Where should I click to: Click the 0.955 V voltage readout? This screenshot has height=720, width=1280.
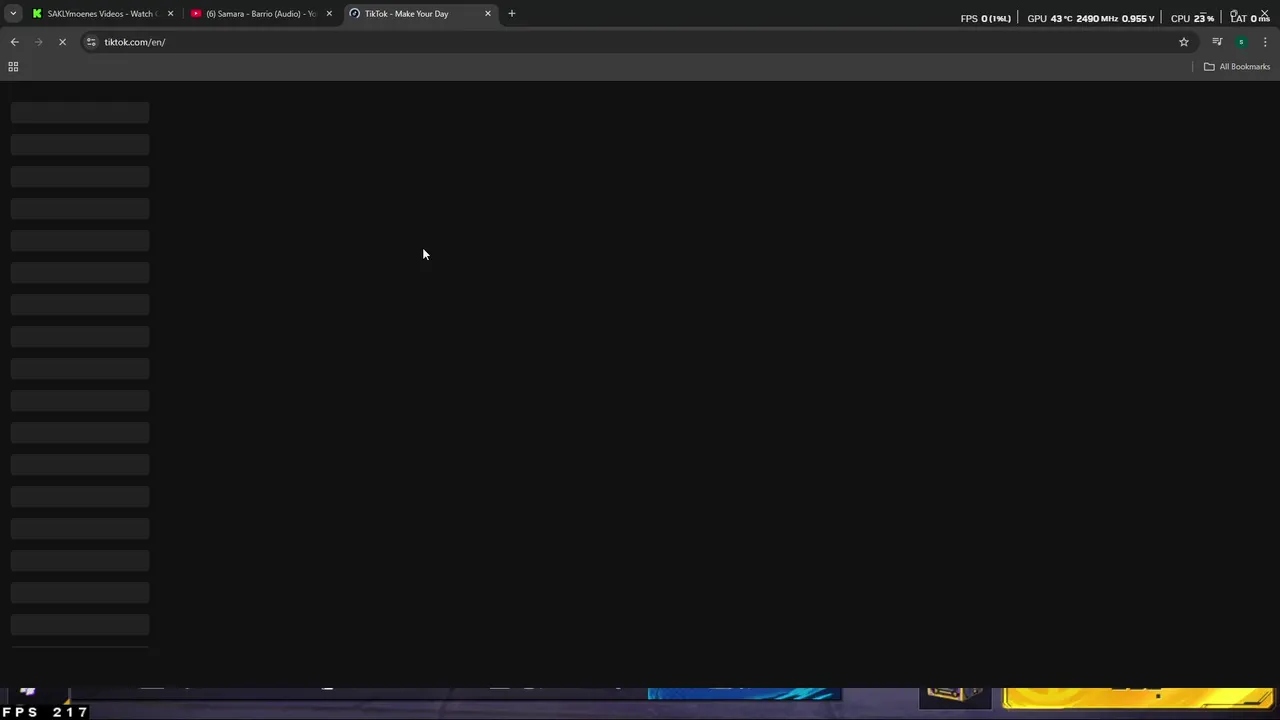click(x=1138, y=18)
